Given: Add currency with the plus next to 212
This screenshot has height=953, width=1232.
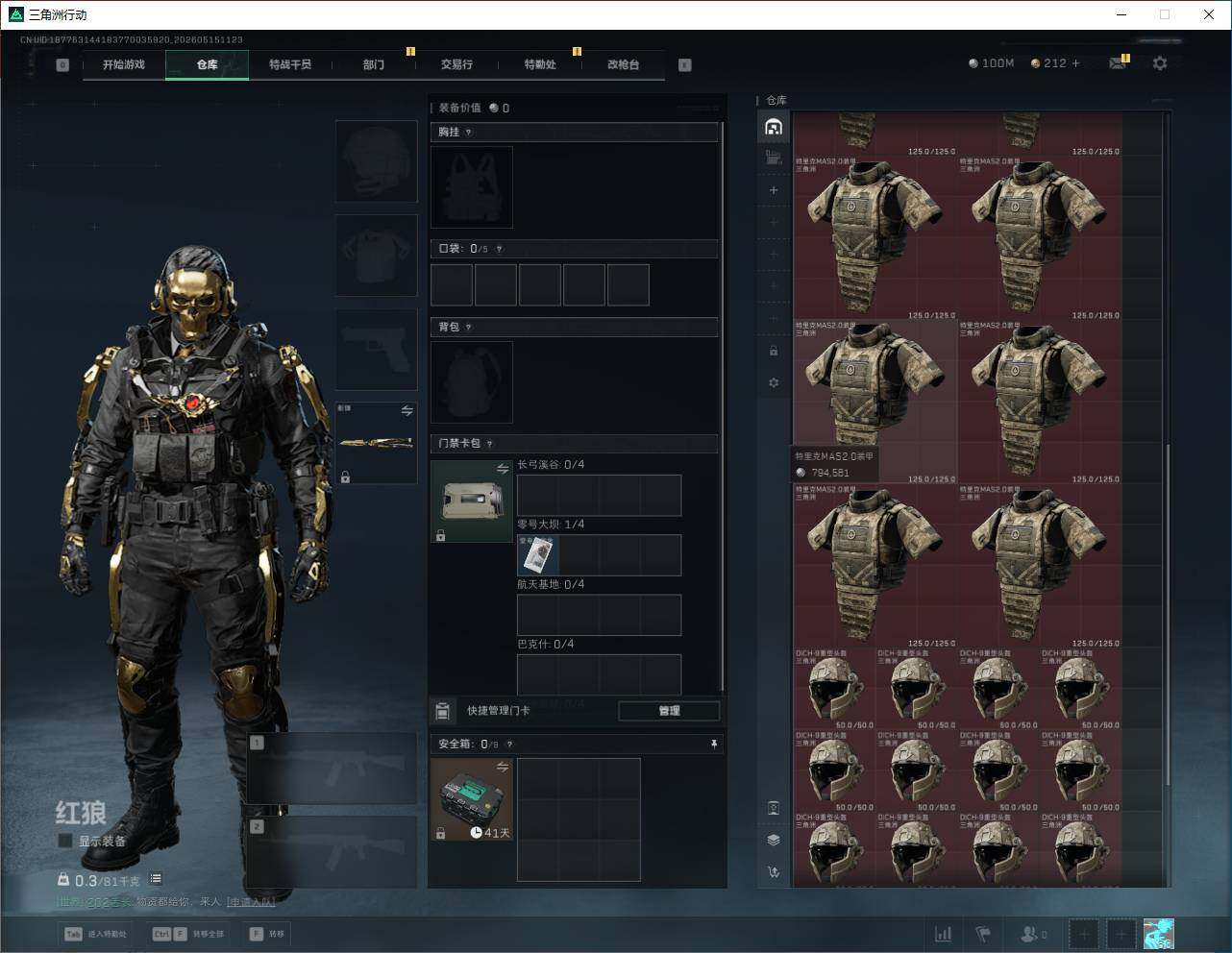Looking at the screenshot, I should (x=1075, y=63).
